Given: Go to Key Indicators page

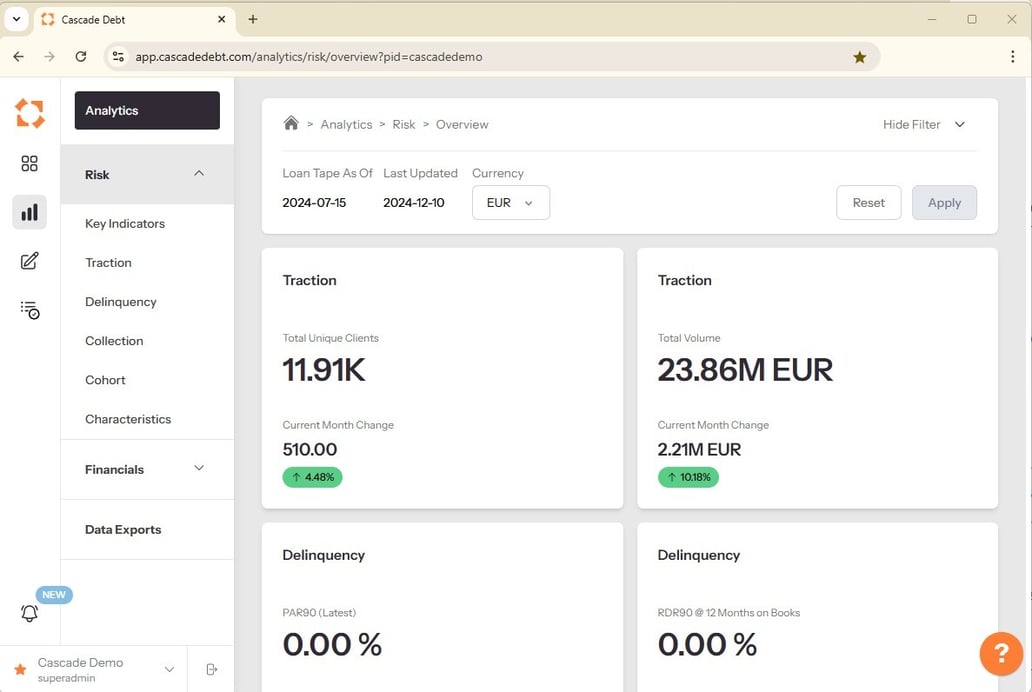Looking at the screenshot, I should tap(125, 224).
